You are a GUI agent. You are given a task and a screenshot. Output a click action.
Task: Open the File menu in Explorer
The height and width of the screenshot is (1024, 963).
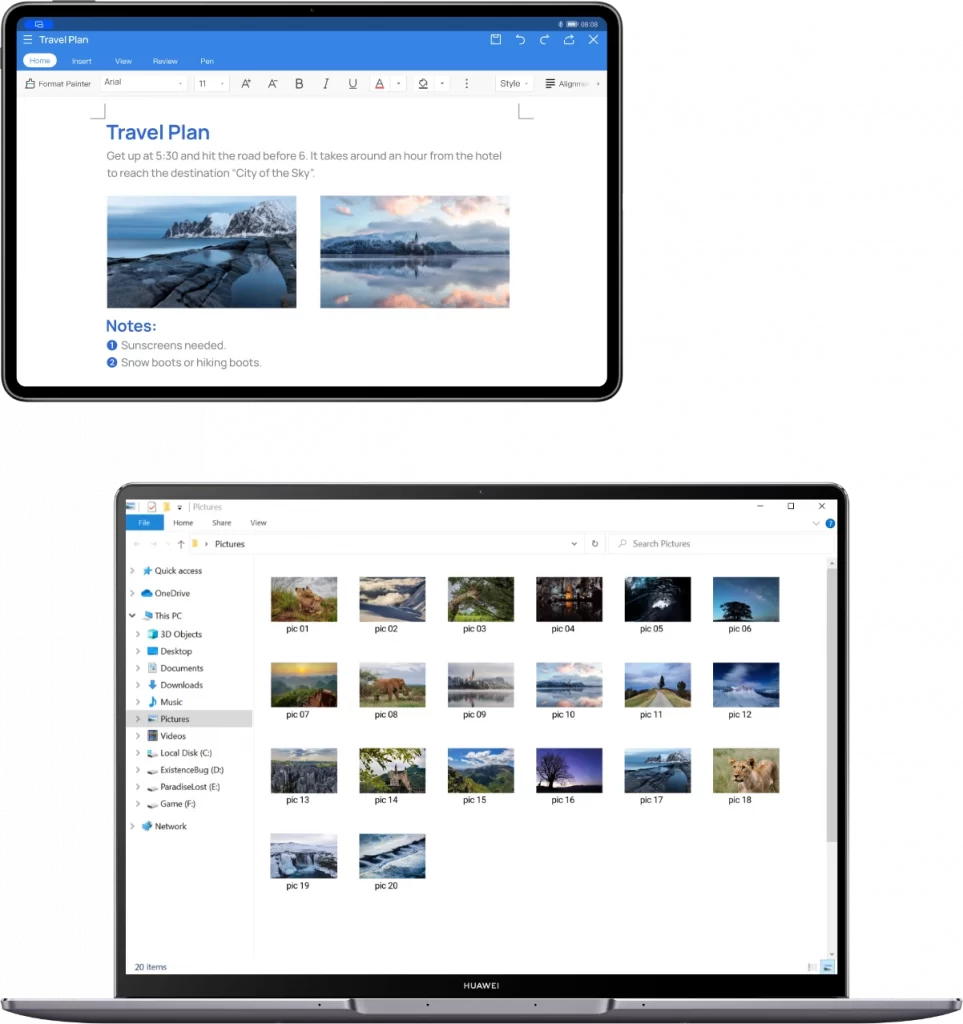144,523
